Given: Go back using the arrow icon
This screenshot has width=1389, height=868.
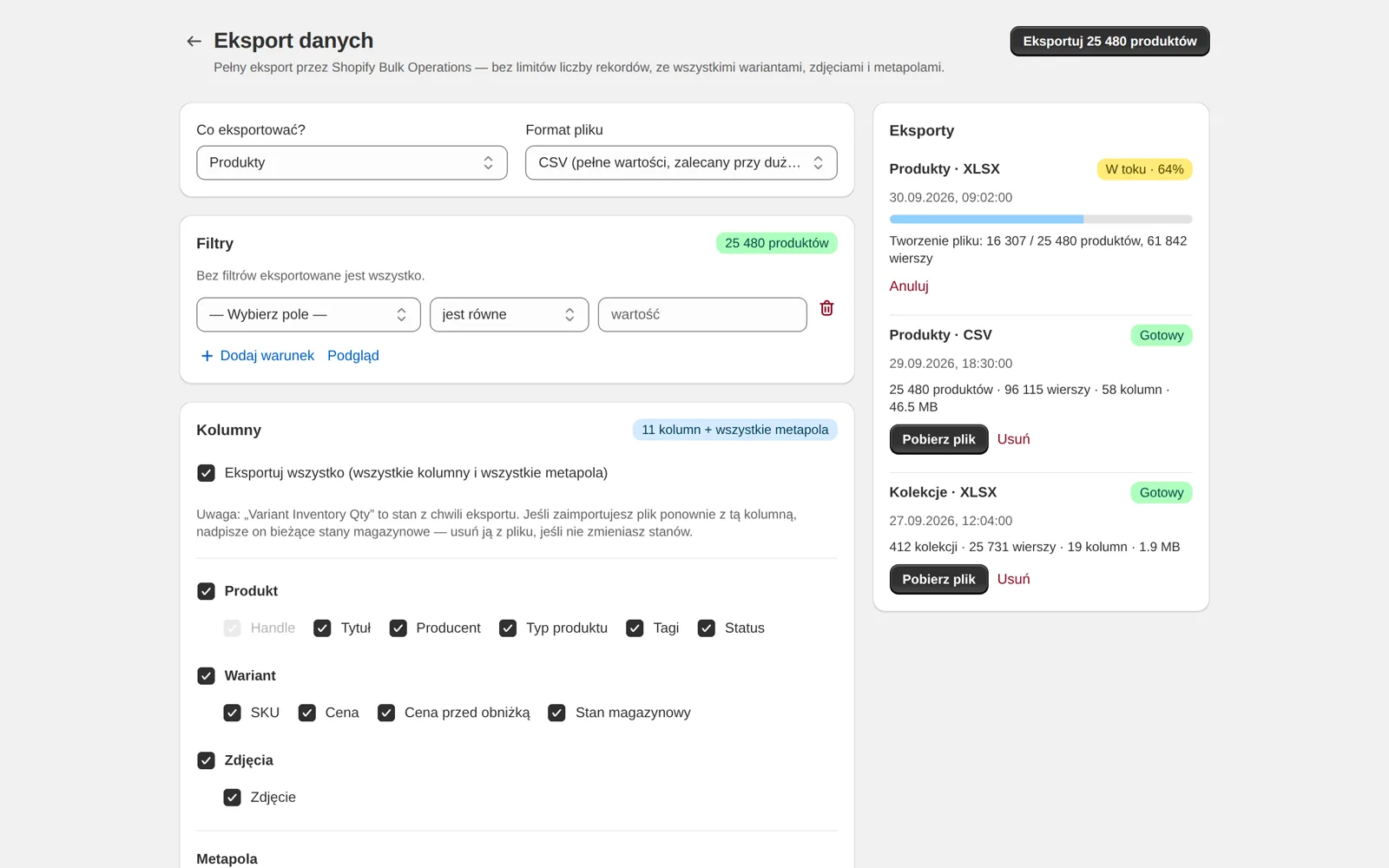Looking at the screenshot, I should pos(194,41).
